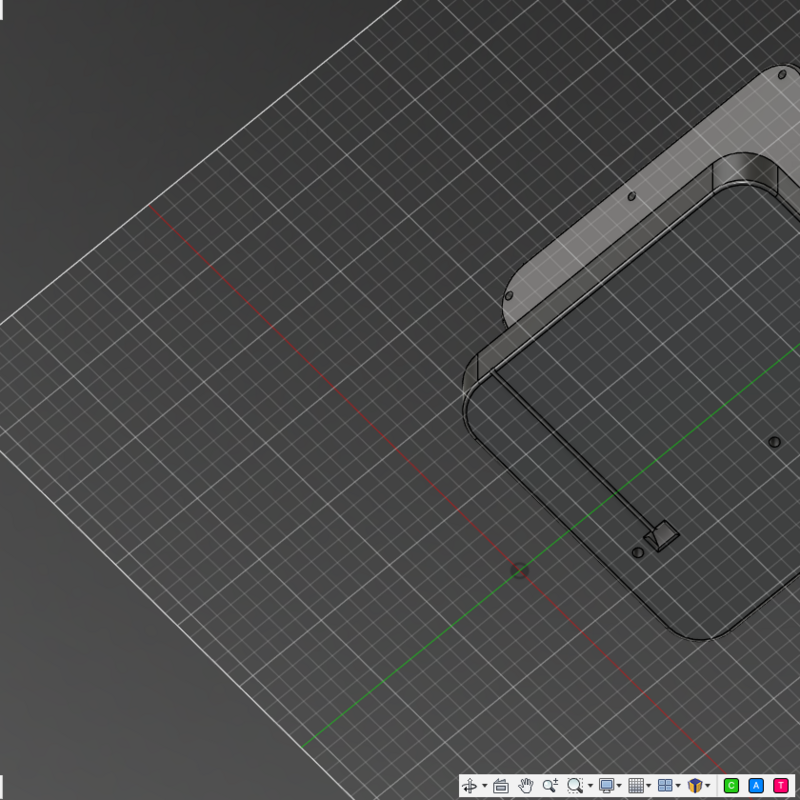The image size is (800, 800).
Task: Expand the Zoom Window dropdown arrow
Action: pyautogui.click(x=590, y=786)
